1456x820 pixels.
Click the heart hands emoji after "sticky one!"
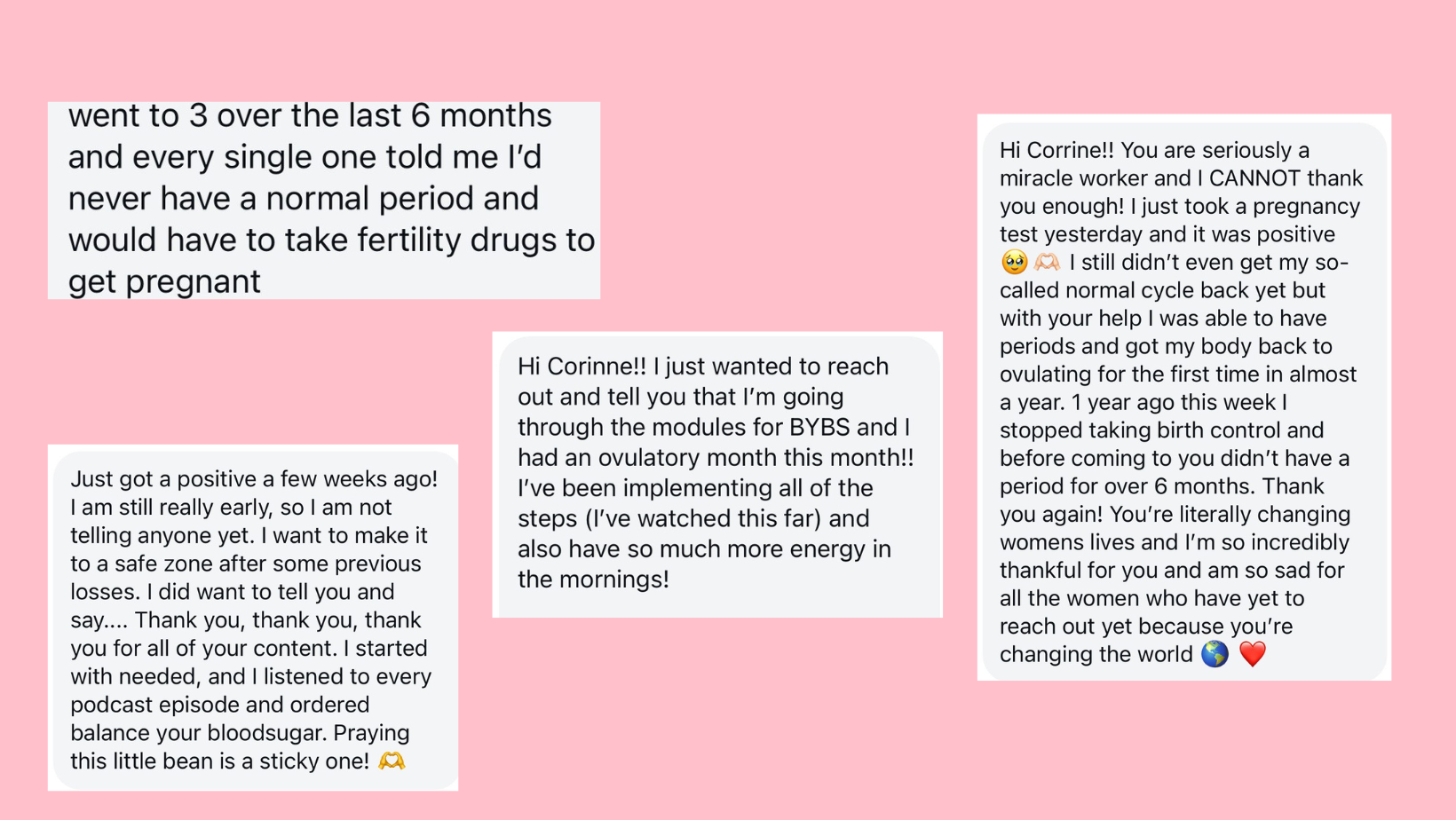pyautogui.click(x=392, y=761)
